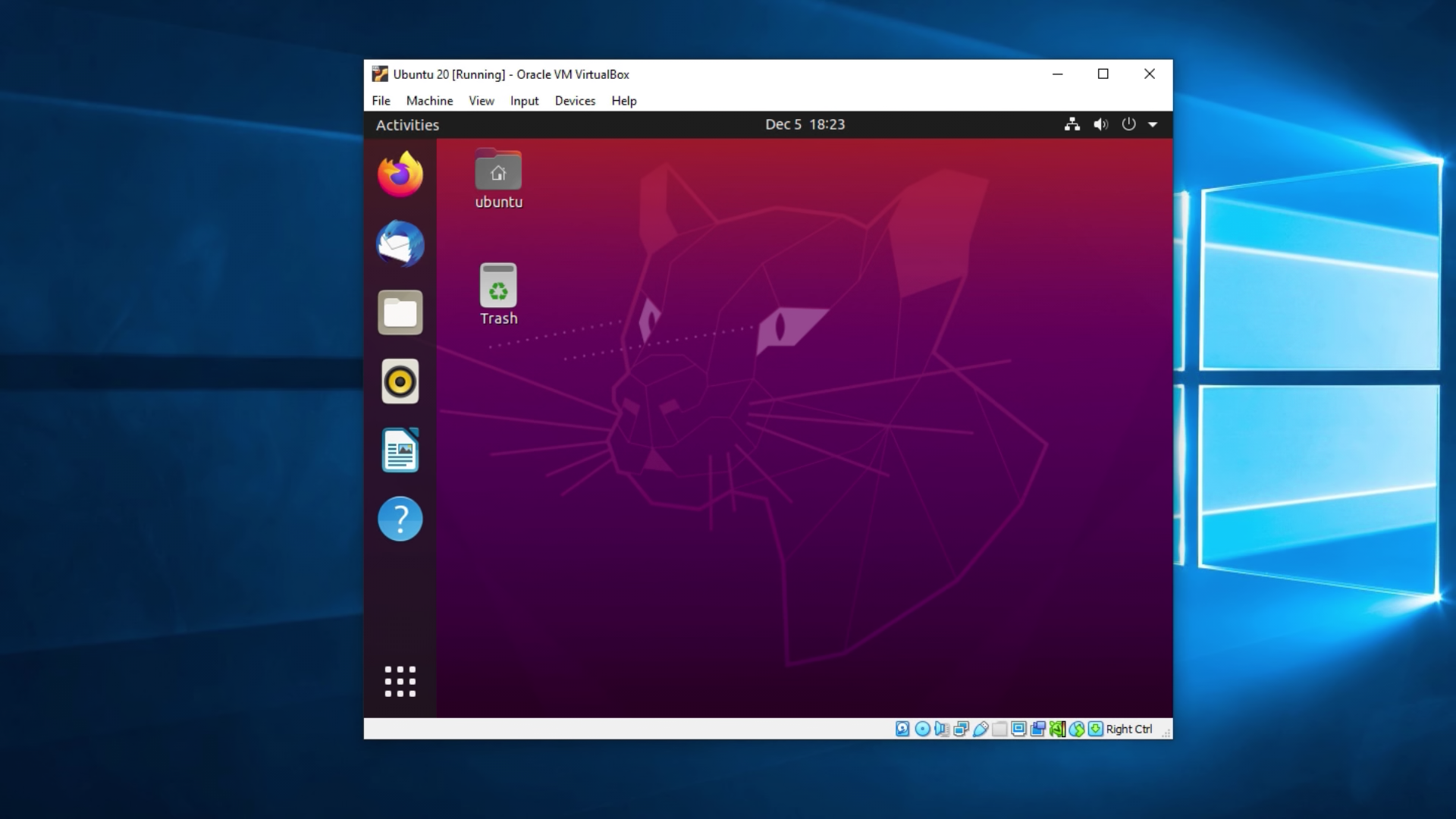The image size is (1456, 819).
Task: Open the Trash icon
Action: coord(498,288)
